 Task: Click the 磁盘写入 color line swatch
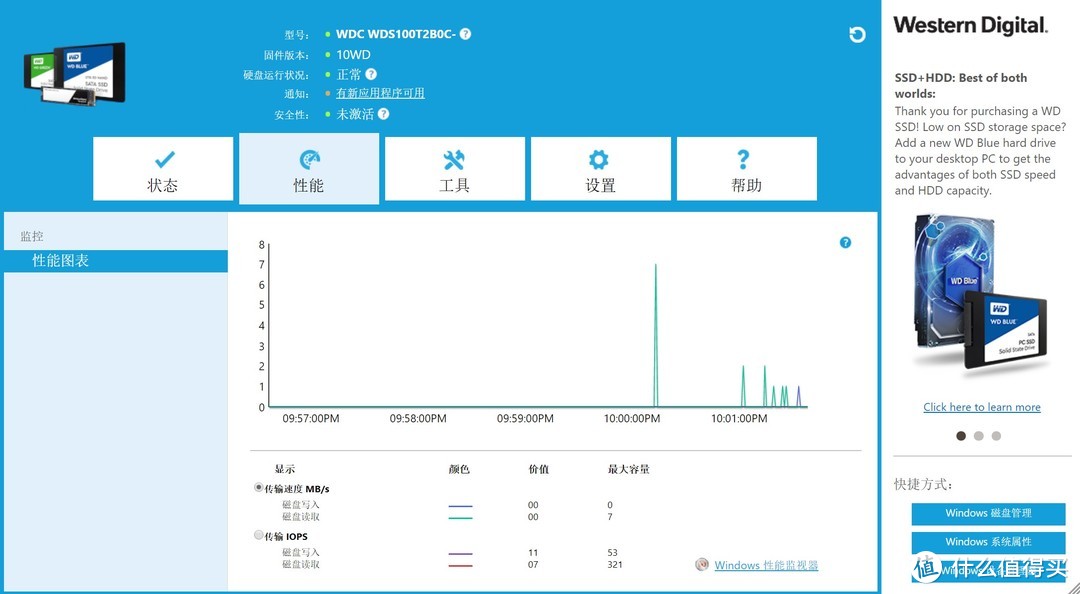click(x=459, y=505)
